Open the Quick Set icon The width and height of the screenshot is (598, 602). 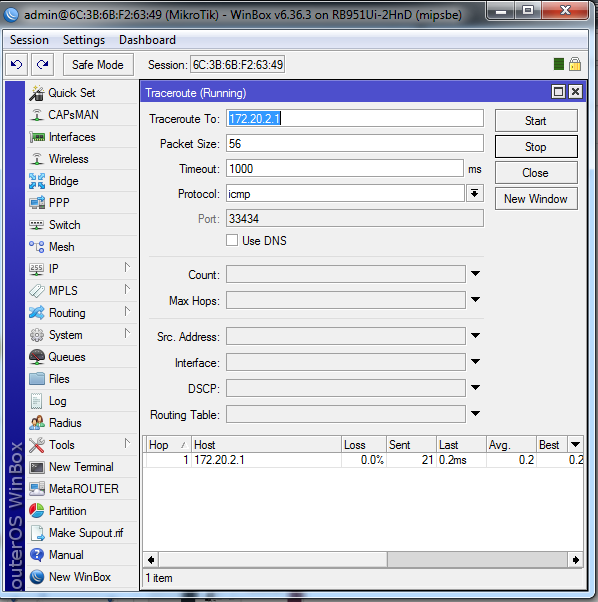point(37,93)
